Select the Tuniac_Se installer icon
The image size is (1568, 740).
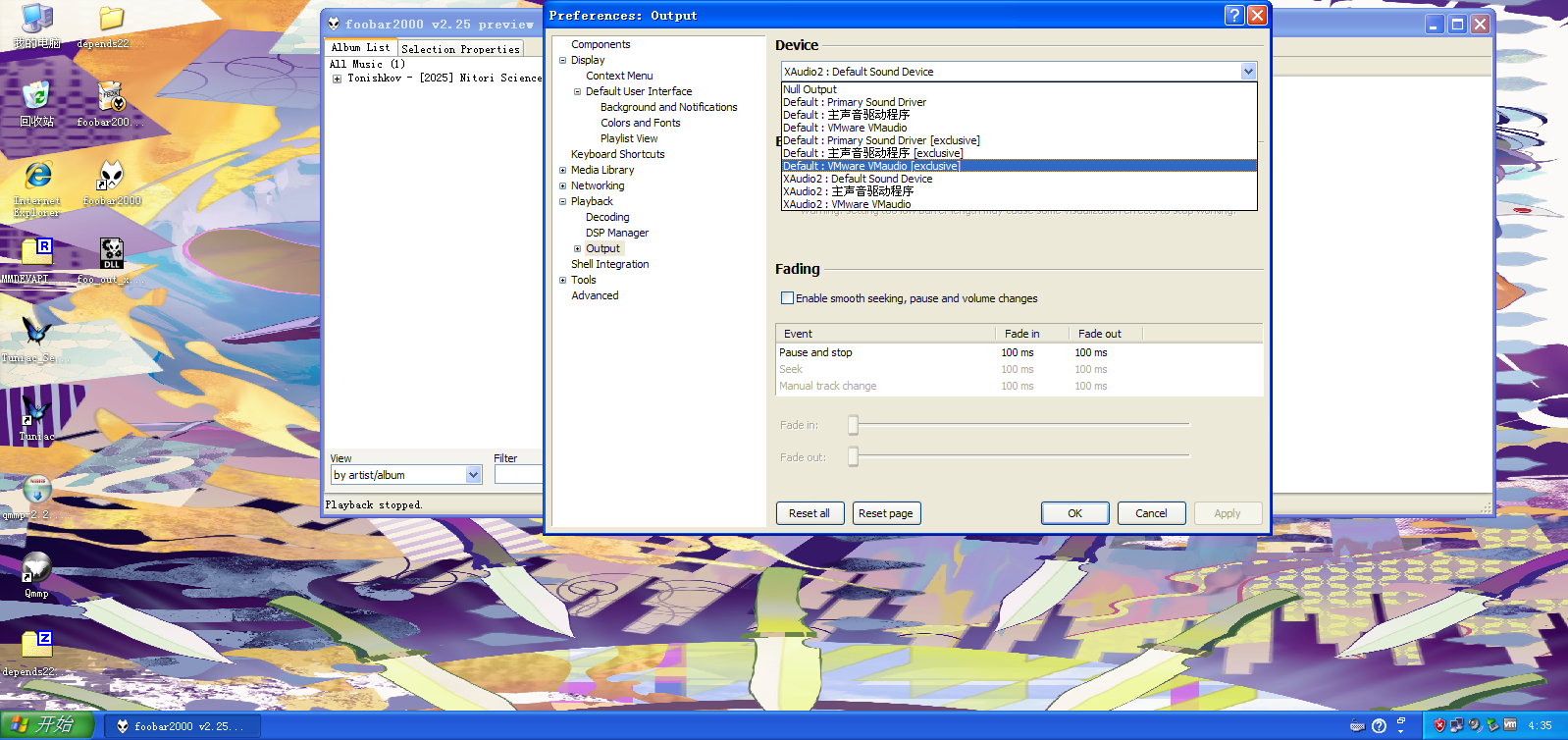(36, 340)
